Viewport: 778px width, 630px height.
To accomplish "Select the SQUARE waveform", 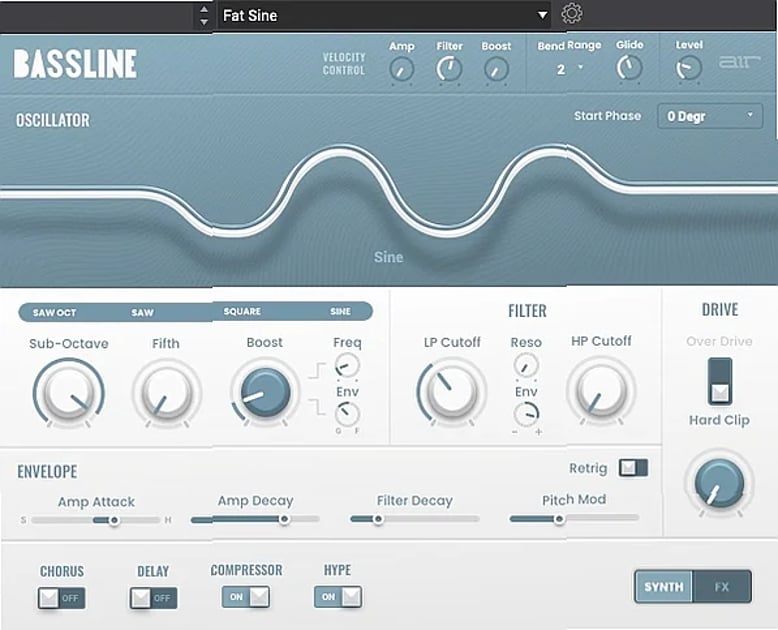I will click(x=242, y=312).
